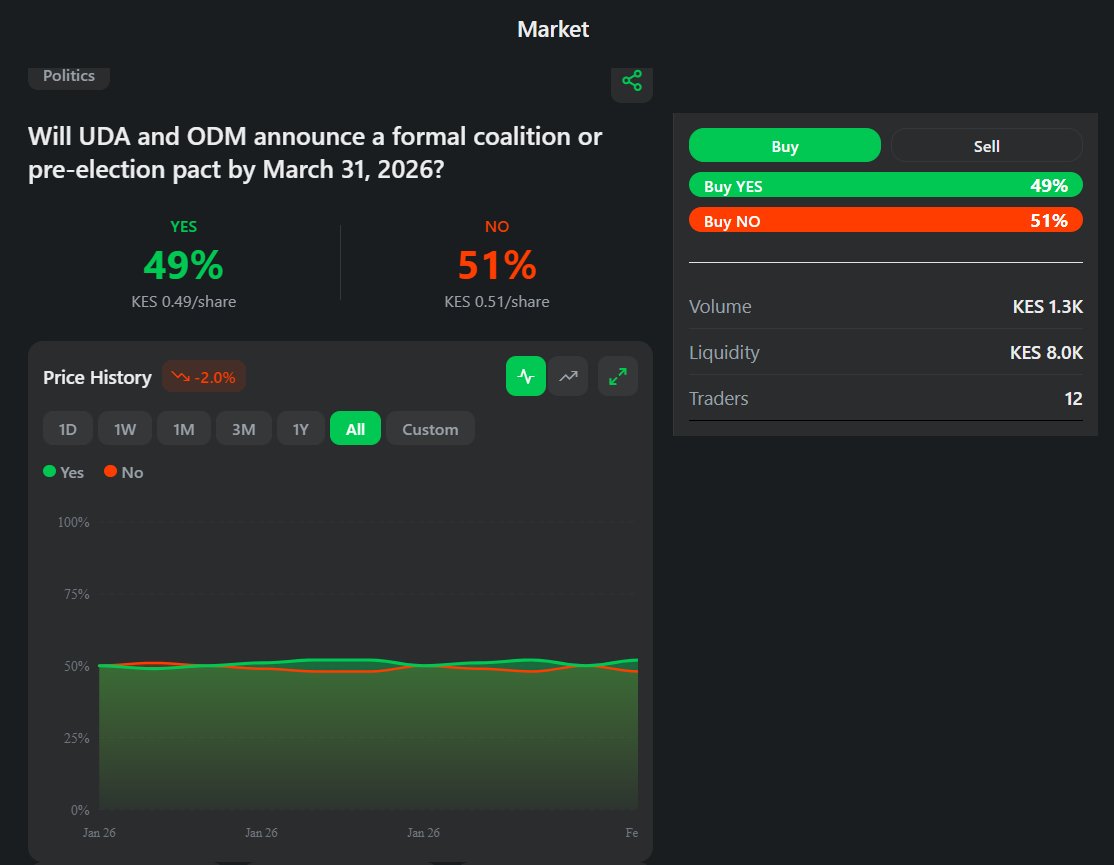Click the KES 0.51/share label

(x=497, y=302)
